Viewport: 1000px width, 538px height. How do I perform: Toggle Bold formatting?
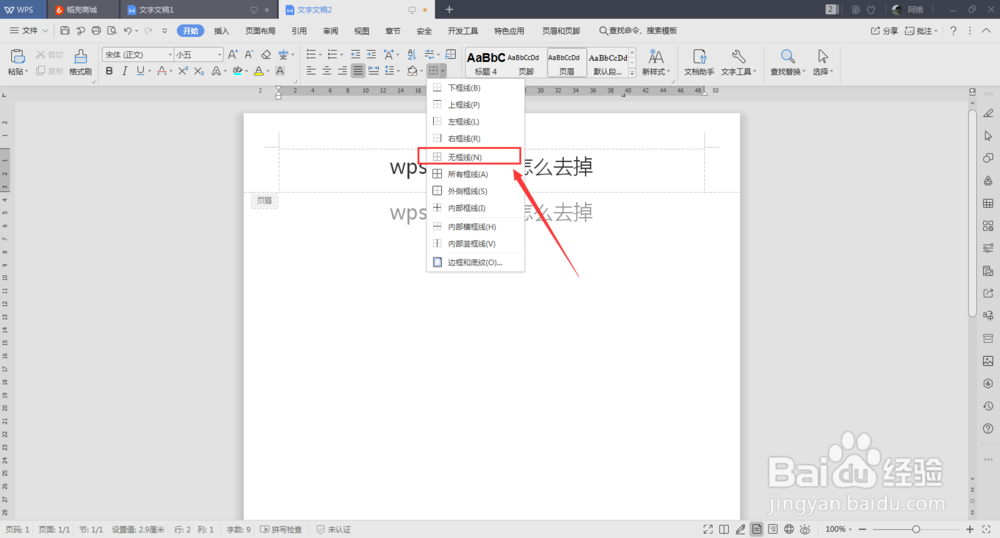tap(109, 71)
